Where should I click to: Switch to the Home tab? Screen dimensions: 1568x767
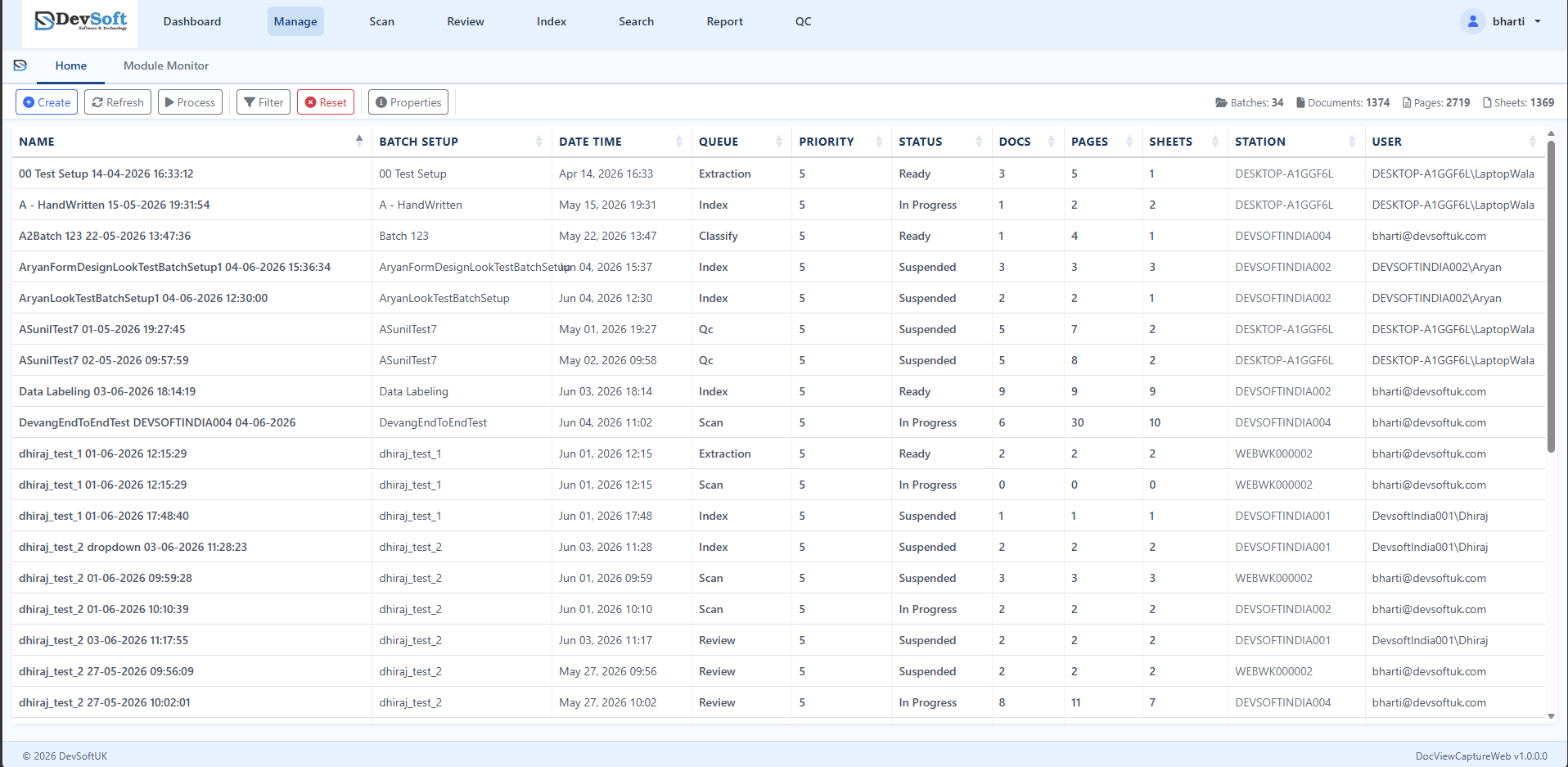pyautogui.click(x=71, y=65)
